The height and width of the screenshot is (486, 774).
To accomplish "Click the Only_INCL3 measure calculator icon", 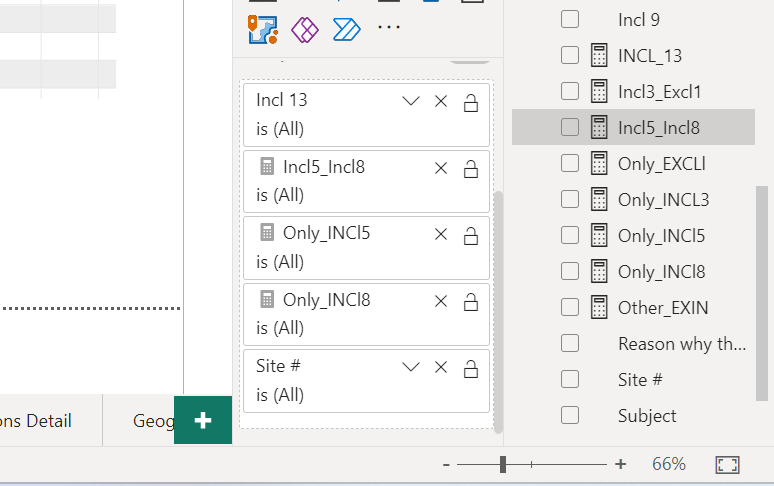I will pos(599,199).
